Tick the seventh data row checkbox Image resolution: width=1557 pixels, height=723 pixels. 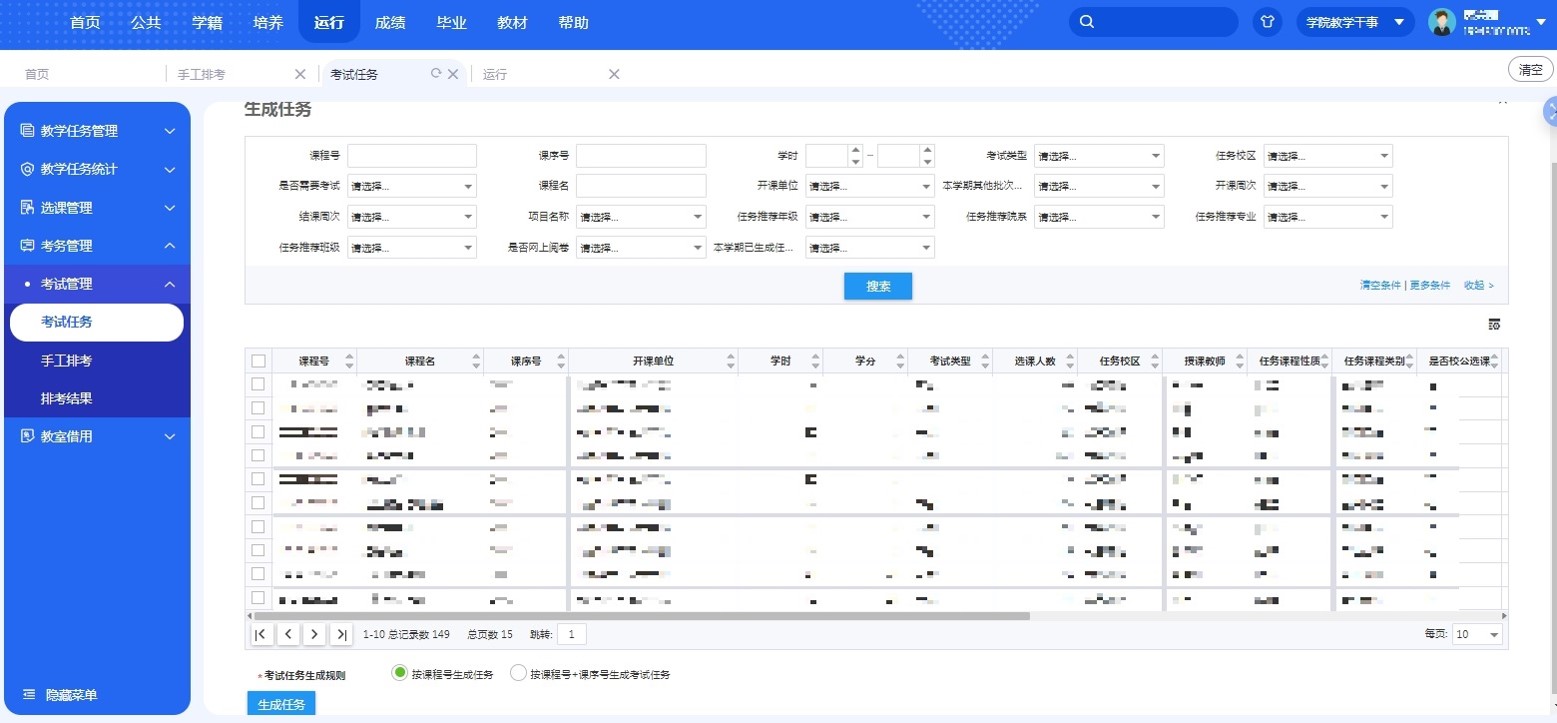258,526
